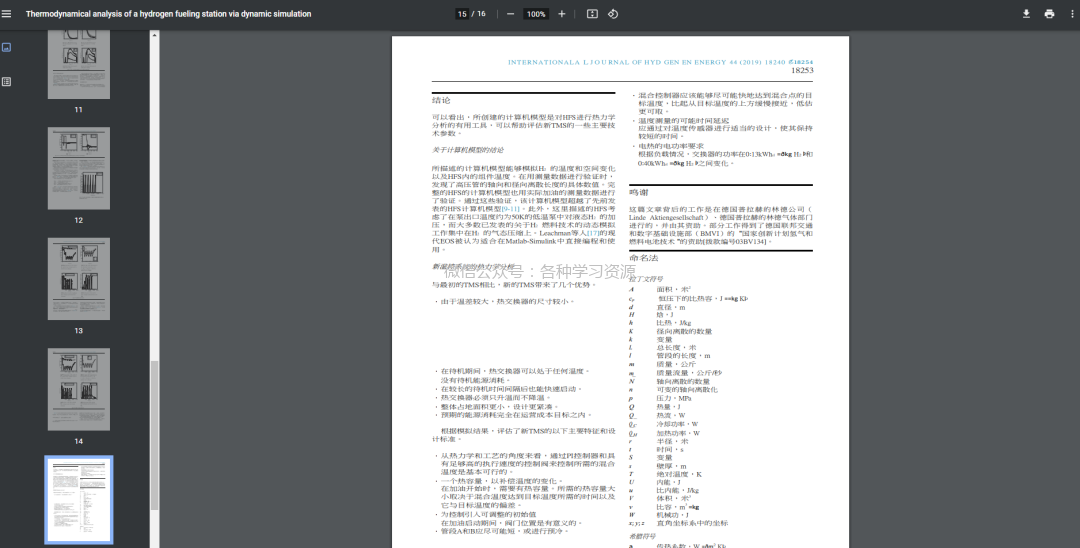
Task: Edit the 100% zoom level field
Action: pyautogui.click(x=536, y=14)
